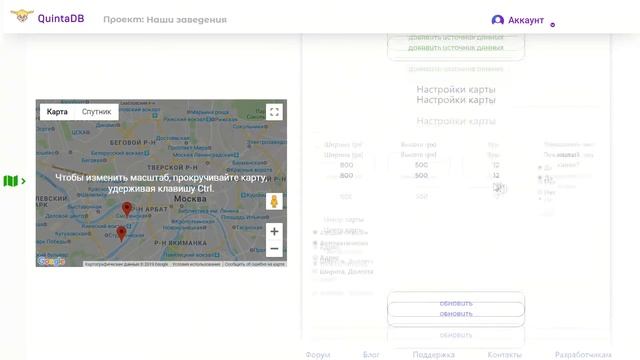
Task: Zoom out with the minus button
Action: click(274, 249)
